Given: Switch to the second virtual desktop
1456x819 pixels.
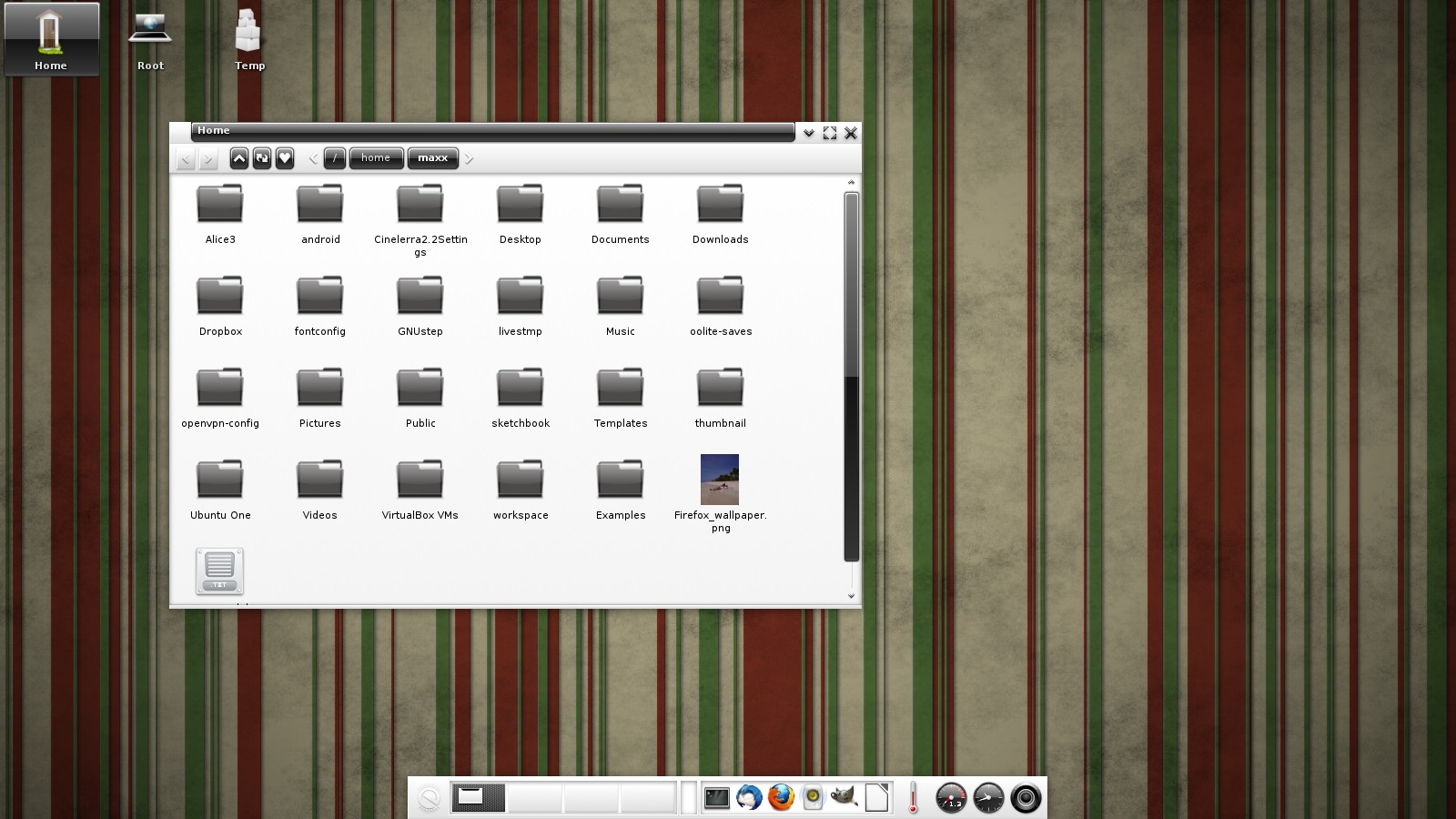Looking at the screenshot, I should (534, 798).
